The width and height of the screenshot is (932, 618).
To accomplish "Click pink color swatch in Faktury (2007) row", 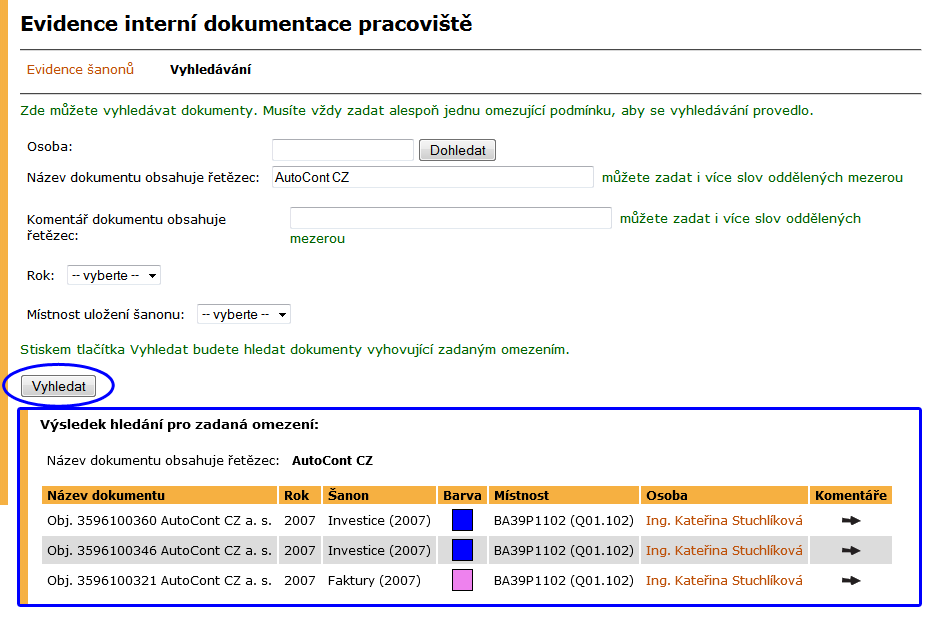I will pos(462,580).
